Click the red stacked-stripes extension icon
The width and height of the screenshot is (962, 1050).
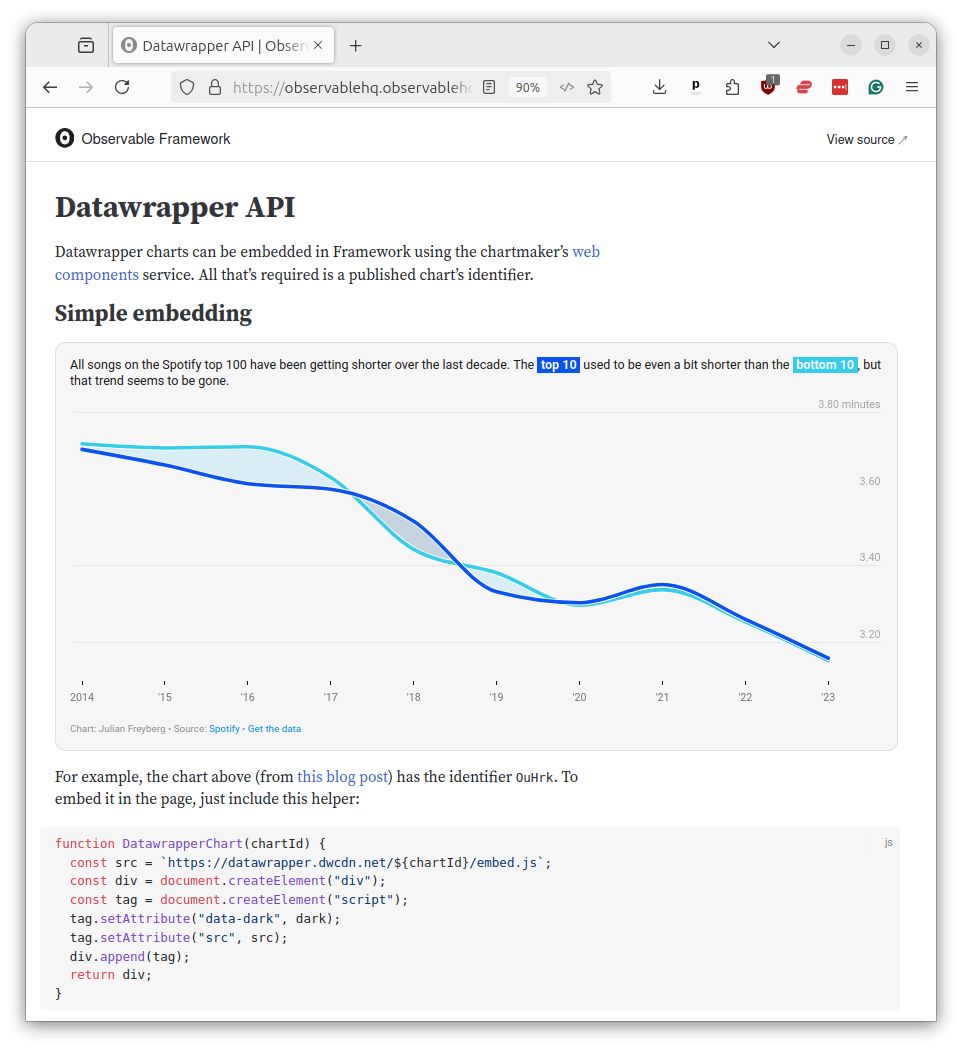tap(804, 87)
